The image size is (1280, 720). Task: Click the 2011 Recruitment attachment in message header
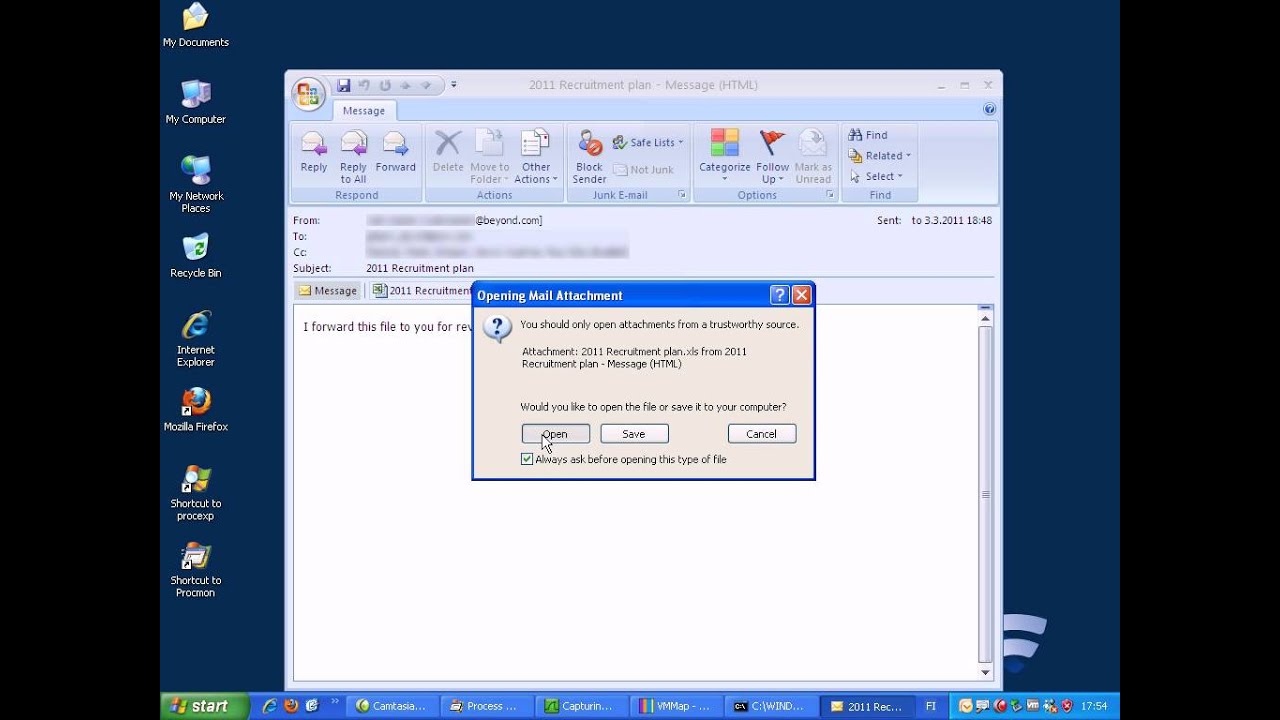coord(420,291)
